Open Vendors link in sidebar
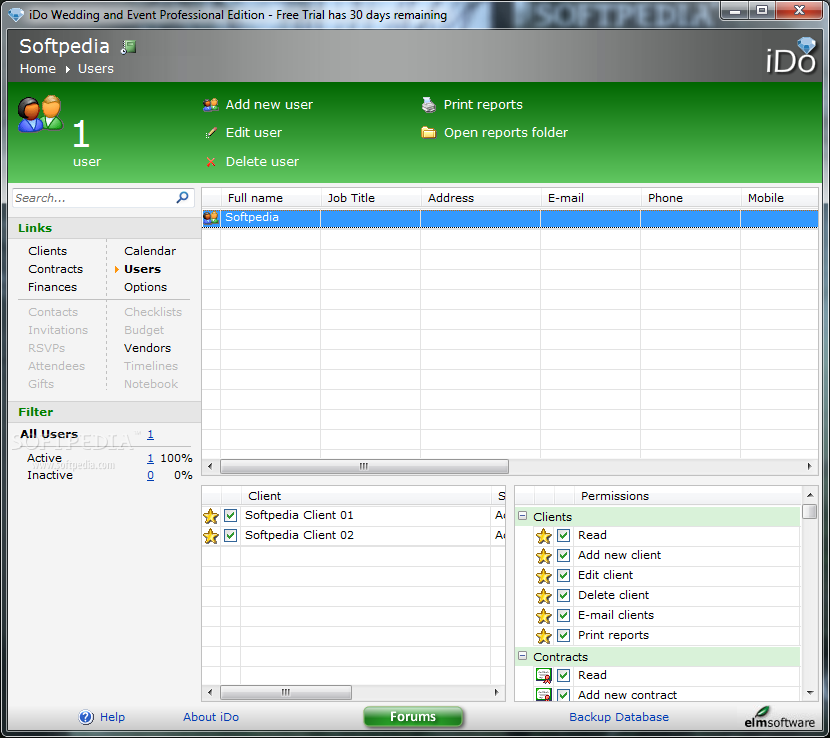This screenshot has height=738, width=830. [x=147, y=348]
